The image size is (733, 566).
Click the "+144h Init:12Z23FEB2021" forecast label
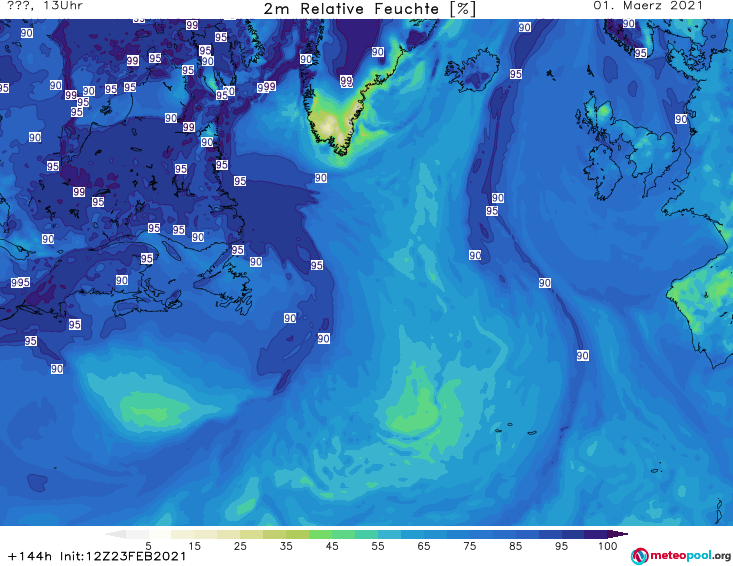tap(97, 557)
